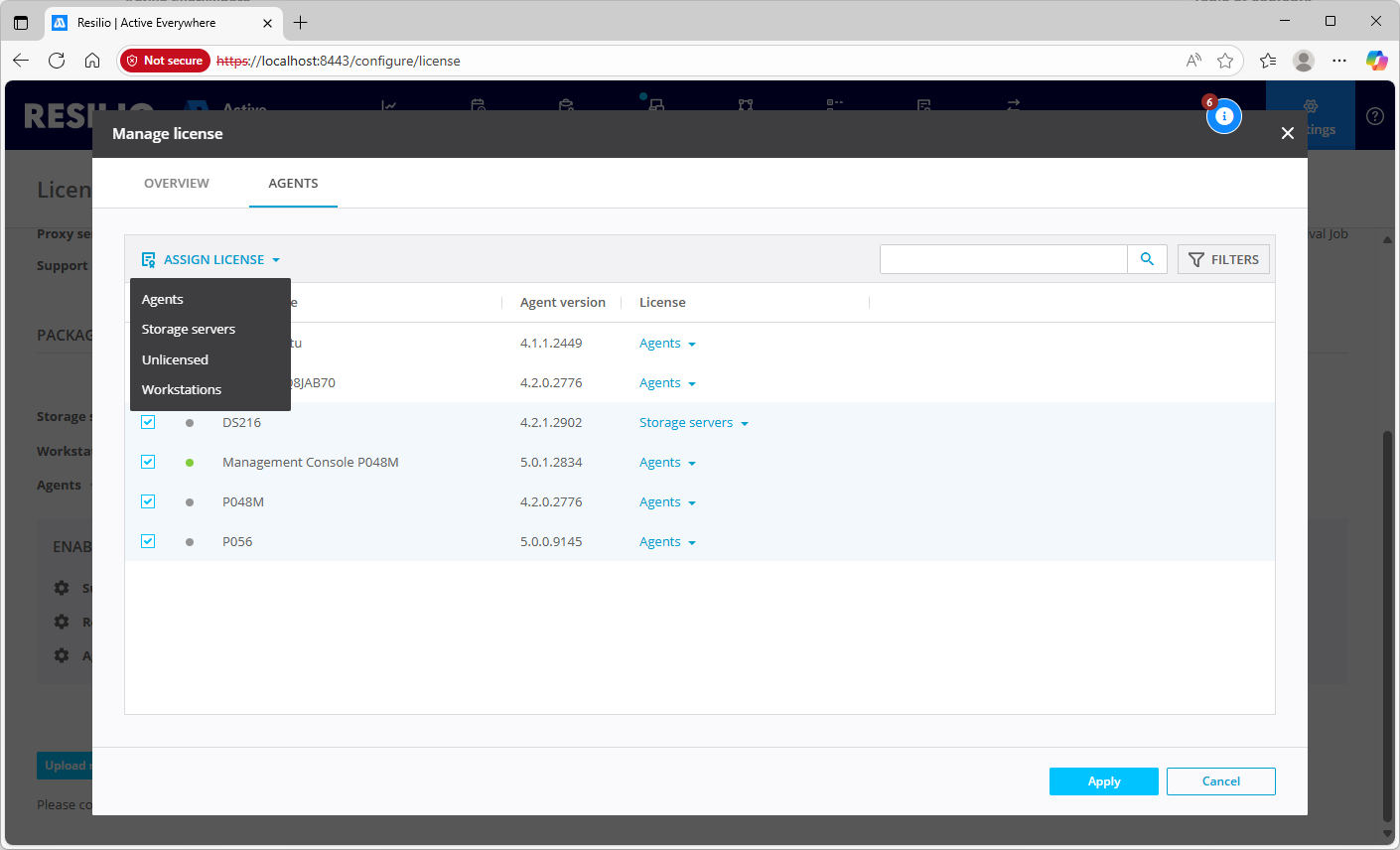Switch to the Overview tab
This screenshot has width=1400, height=850.
click(x=177, y=184)
